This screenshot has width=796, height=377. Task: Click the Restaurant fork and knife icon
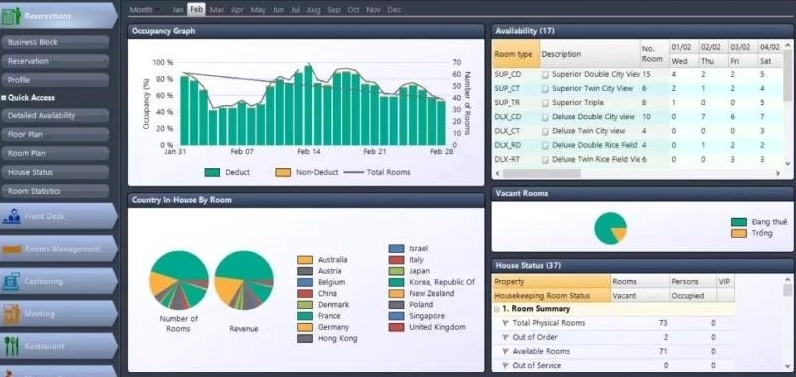pyautogui.click(x=11, y=346)
